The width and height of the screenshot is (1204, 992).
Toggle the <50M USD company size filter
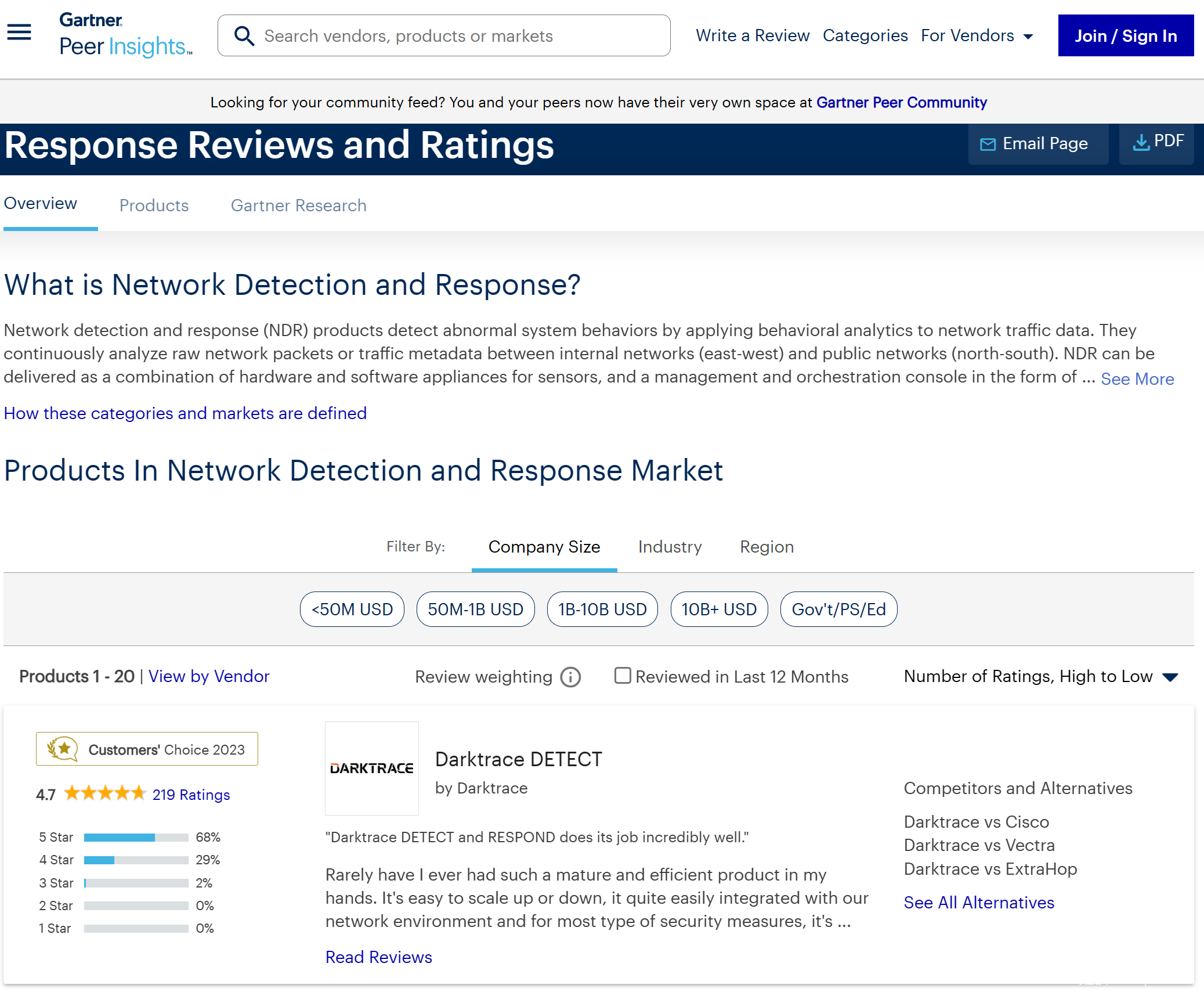tap(352, 609)
